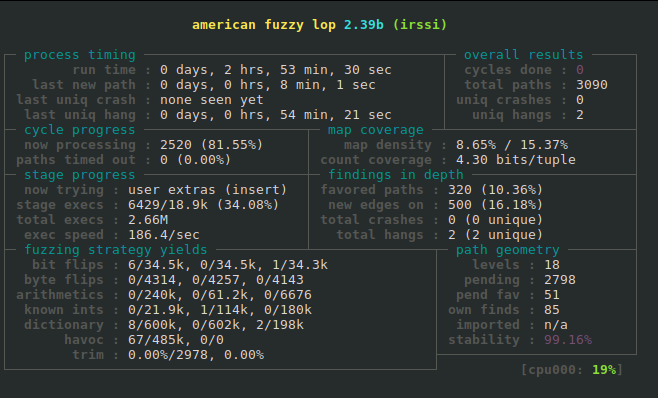
Task: Select the run time value
Action: (x=276, y=70)
